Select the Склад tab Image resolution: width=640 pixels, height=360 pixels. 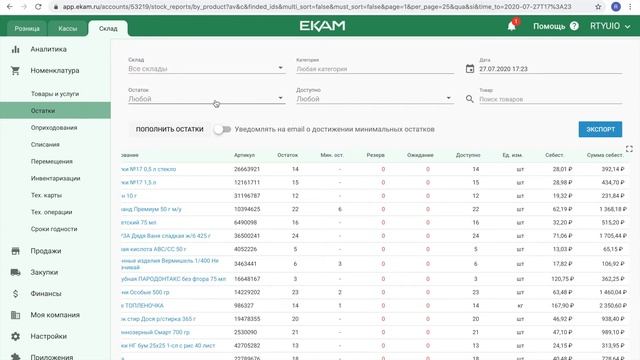coord(108,29)
